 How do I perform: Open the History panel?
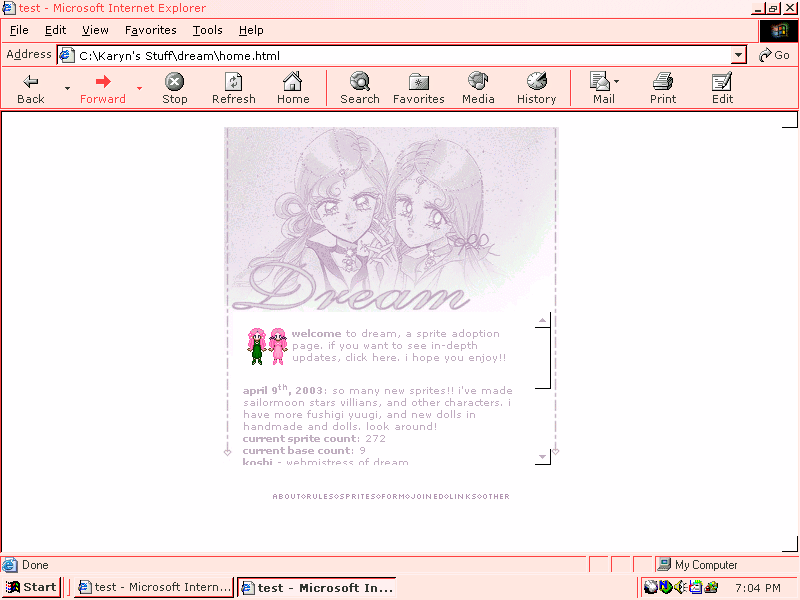536,88
